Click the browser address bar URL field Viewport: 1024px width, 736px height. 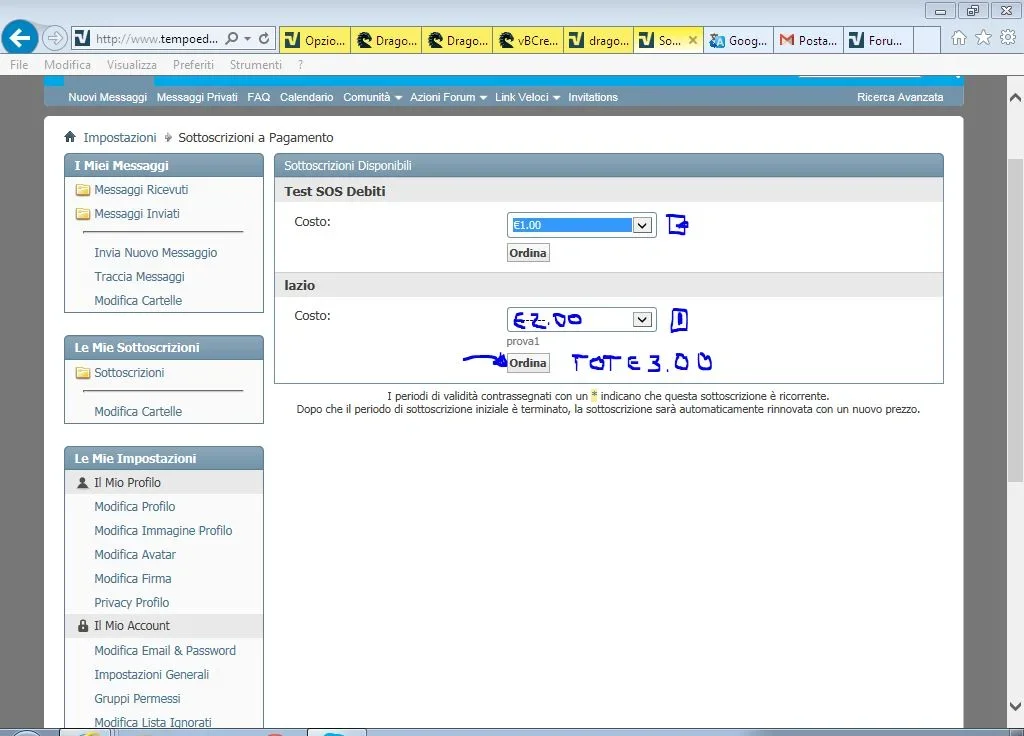pyautogui.click(x=157, y=39)
